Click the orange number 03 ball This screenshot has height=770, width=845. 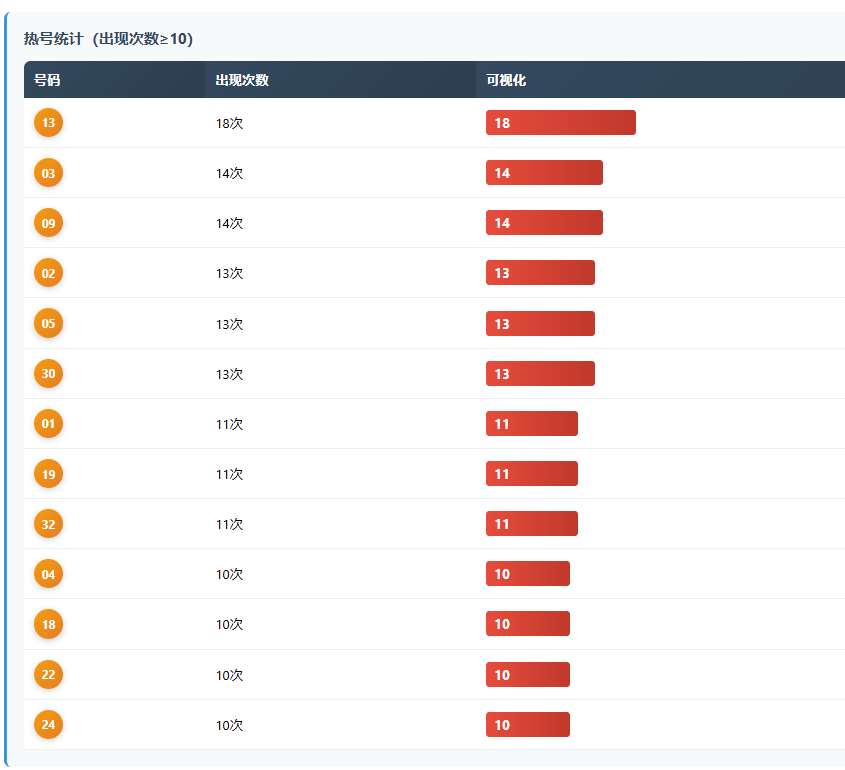48,173
